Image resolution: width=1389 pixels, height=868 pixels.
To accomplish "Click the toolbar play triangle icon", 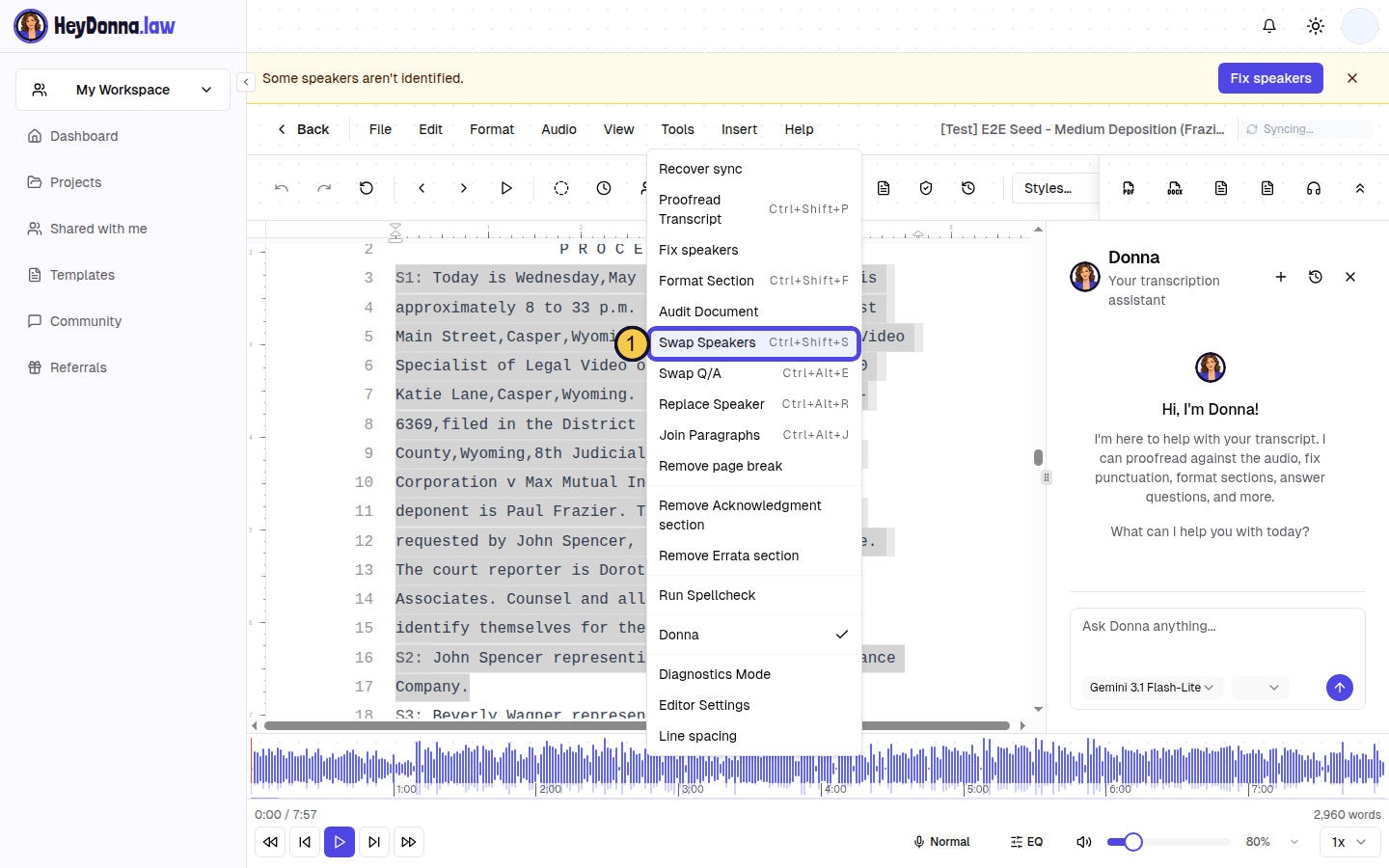I will pos(506,188).
